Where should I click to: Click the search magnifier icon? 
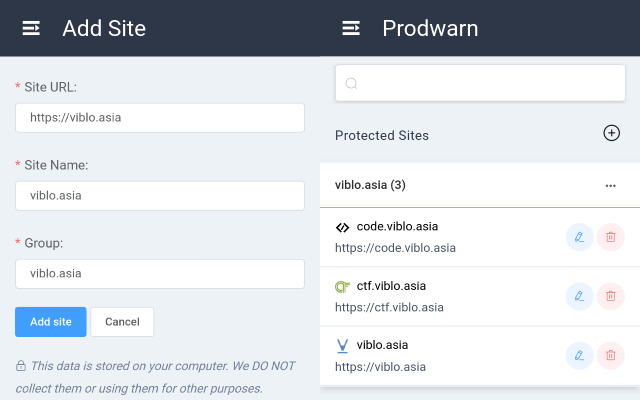click(x=351, y=83)
